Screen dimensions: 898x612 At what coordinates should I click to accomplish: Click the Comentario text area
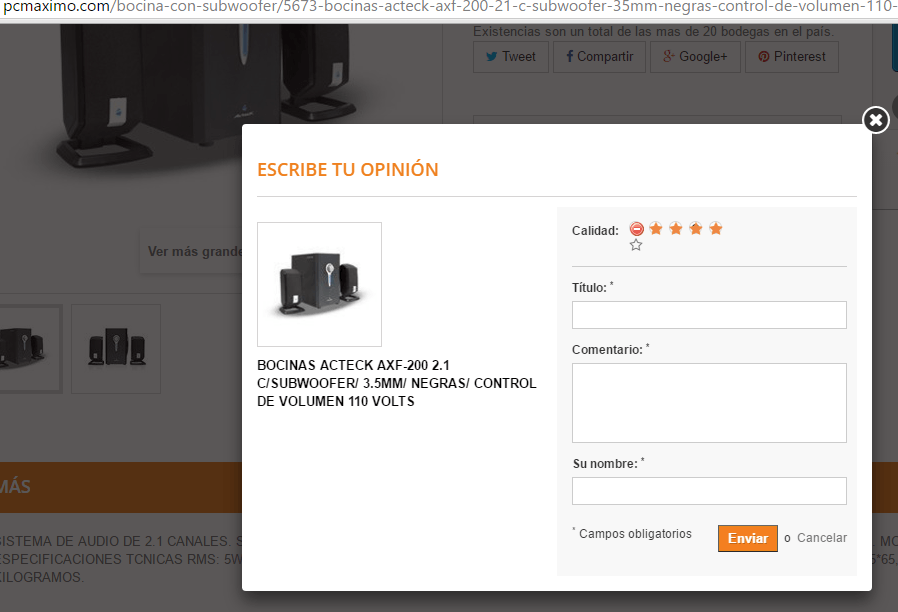tap(709, 403)
